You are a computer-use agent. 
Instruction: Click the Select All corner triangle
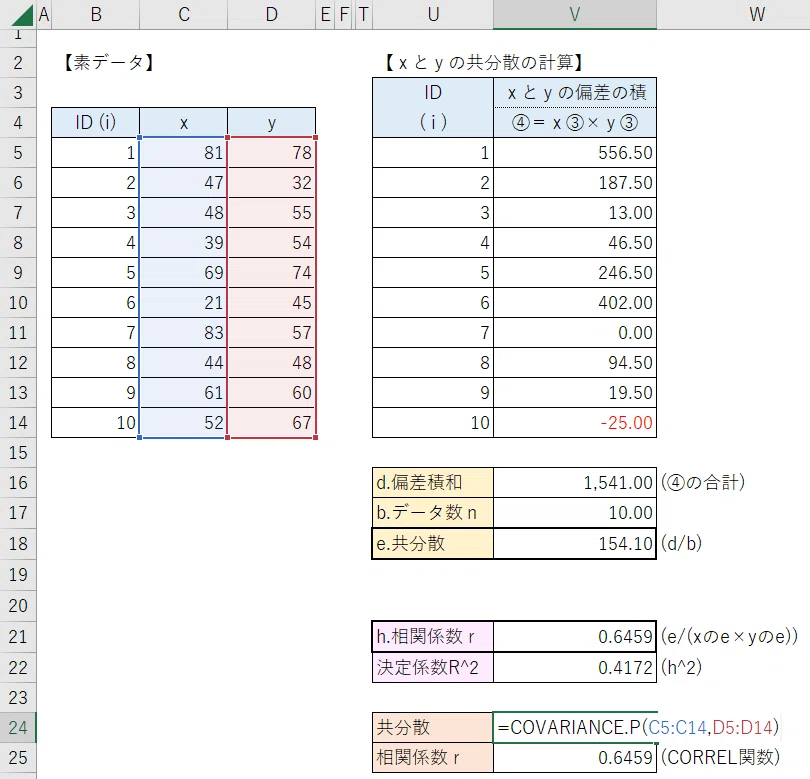[x=22, y=15]
